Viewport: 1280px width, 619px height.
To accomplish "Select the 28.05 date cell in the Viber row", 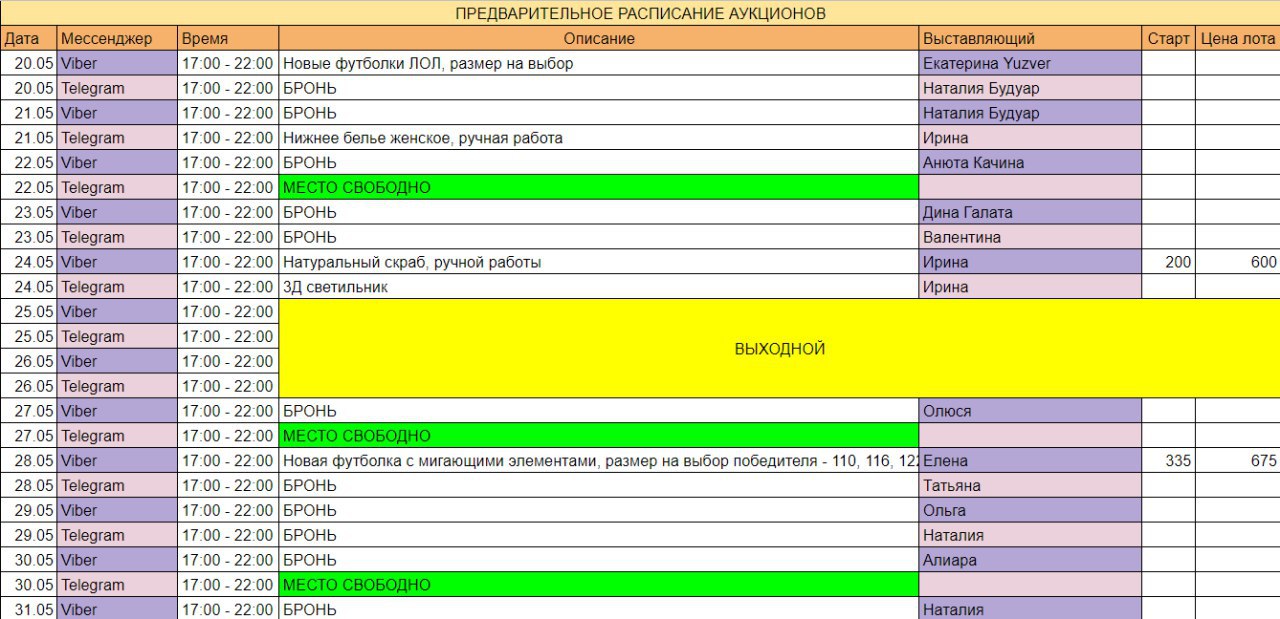I will point(28,461).
